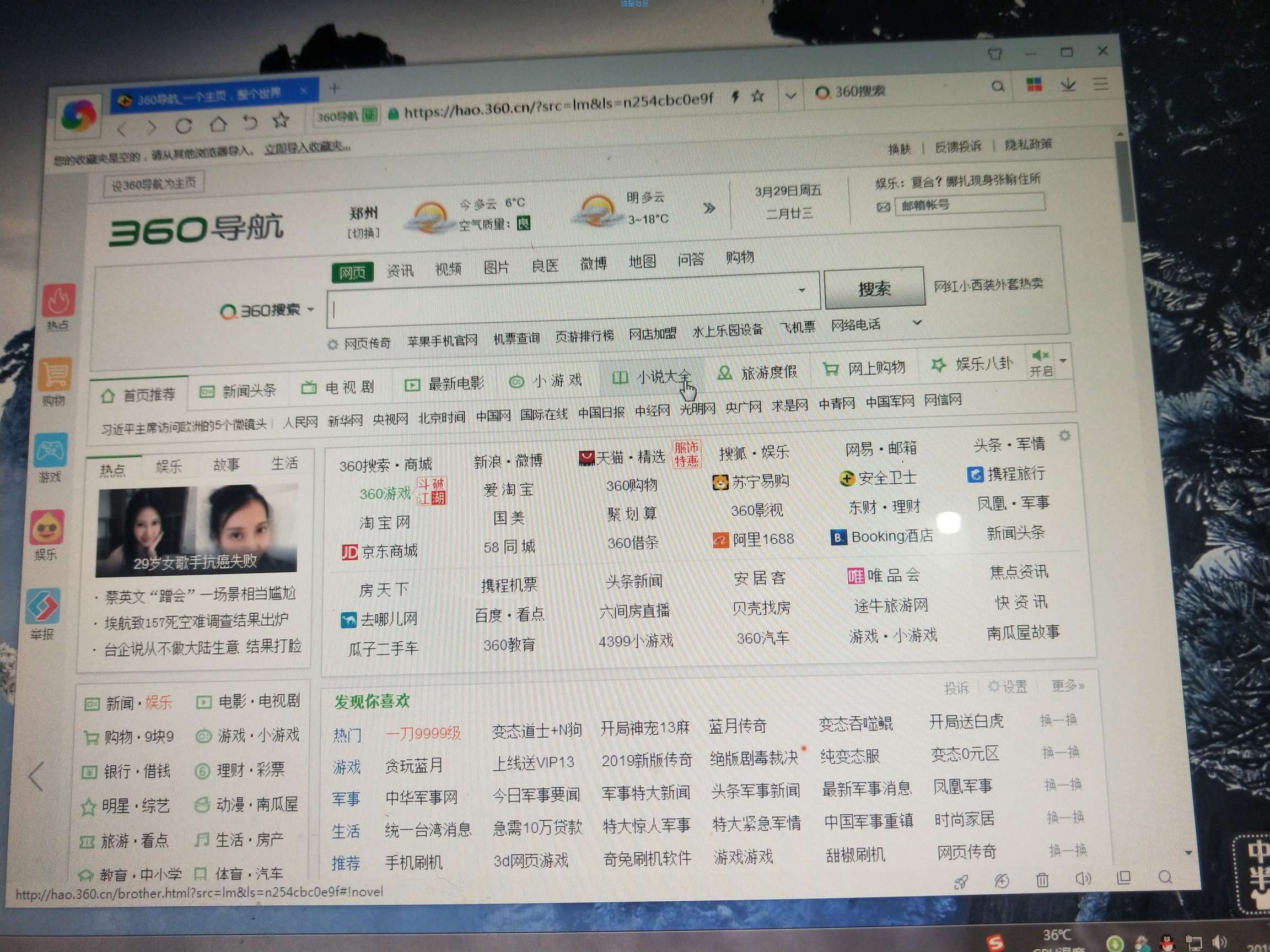Click the 热点 flame sidebar icon
Image resolution: width=1270 pixels, height=952 pixels.
pyautogui.click(x=58, y=301)
